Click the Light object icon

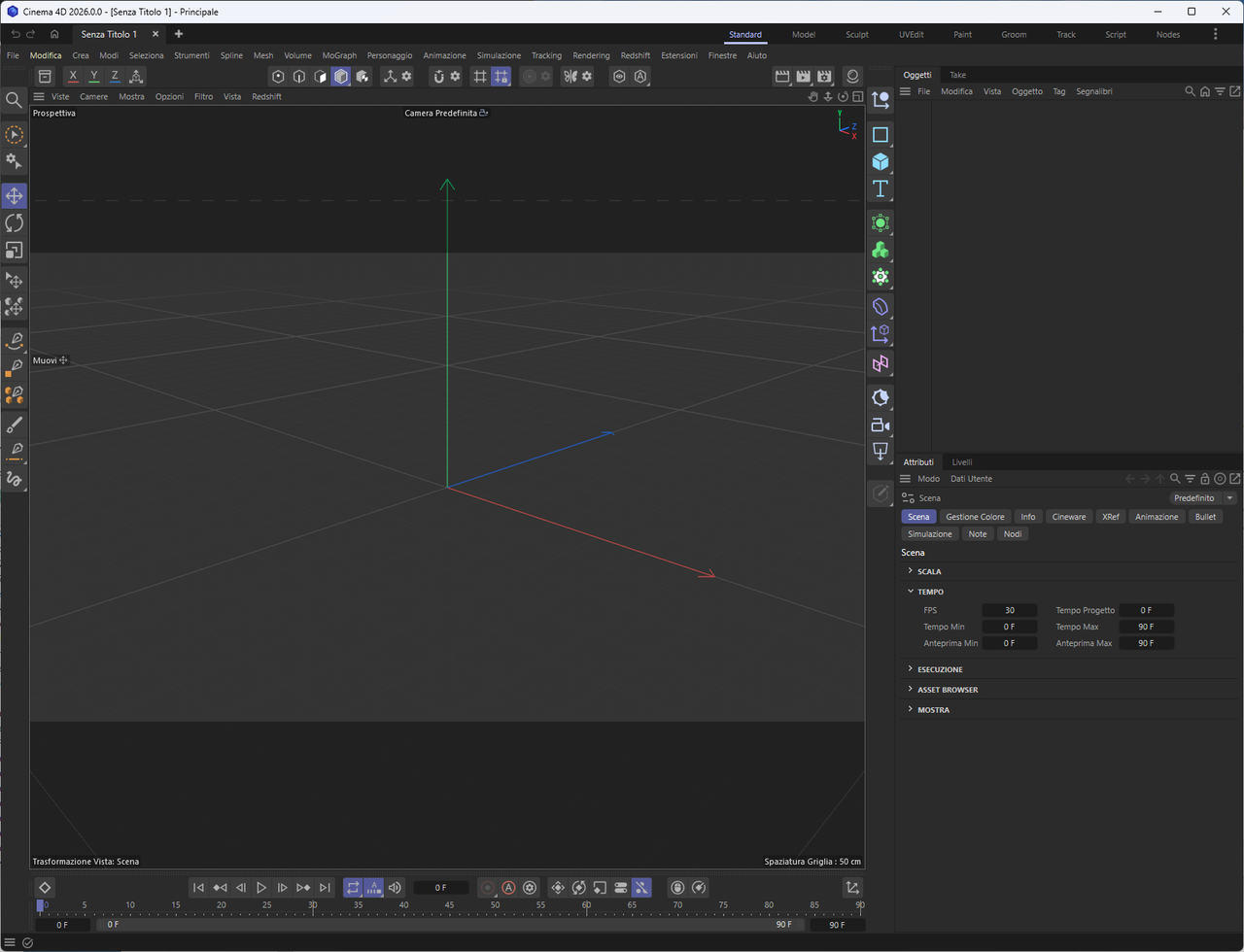point(881,397)
